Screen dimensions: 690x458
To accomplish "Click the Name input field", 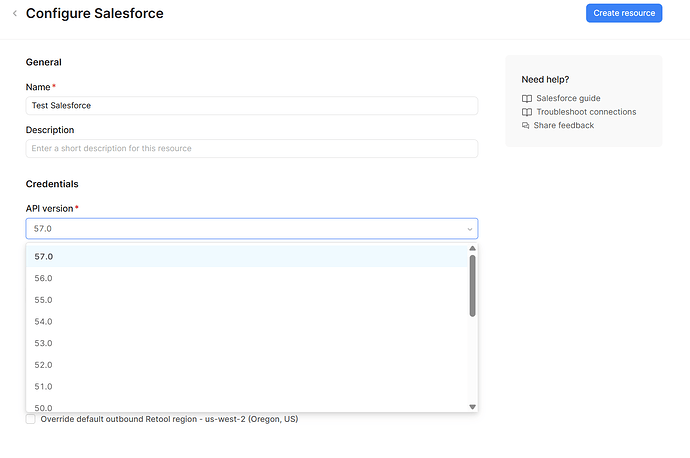I will 252,106.
